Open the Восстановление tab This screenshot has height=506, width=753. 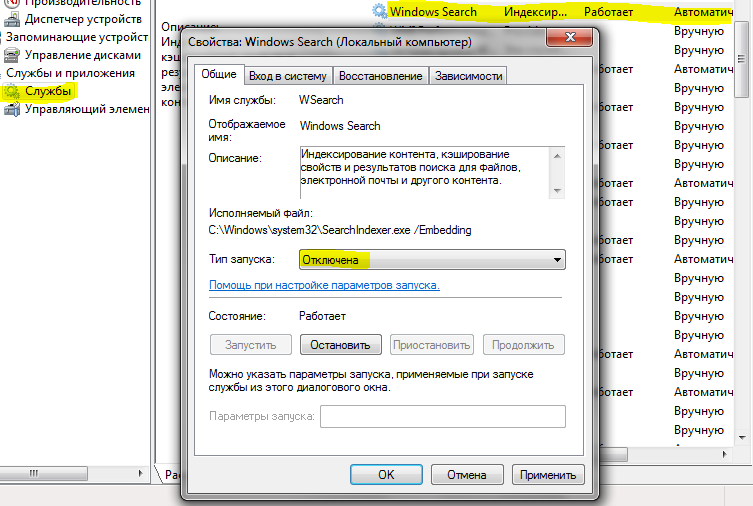(380, 76)
